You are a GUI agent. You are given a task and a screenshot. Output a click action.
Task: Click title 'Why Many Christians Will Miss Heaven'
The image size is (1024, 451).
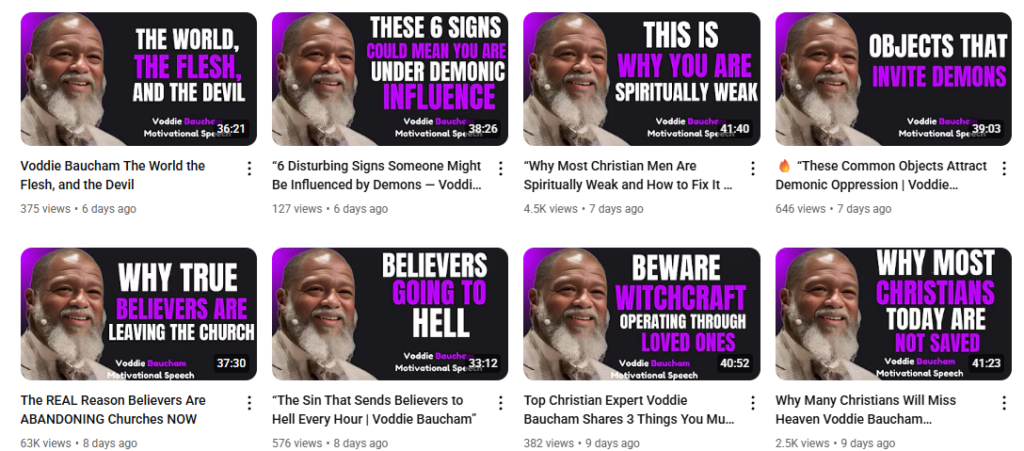pyautogui.click(x=865, y=409)
